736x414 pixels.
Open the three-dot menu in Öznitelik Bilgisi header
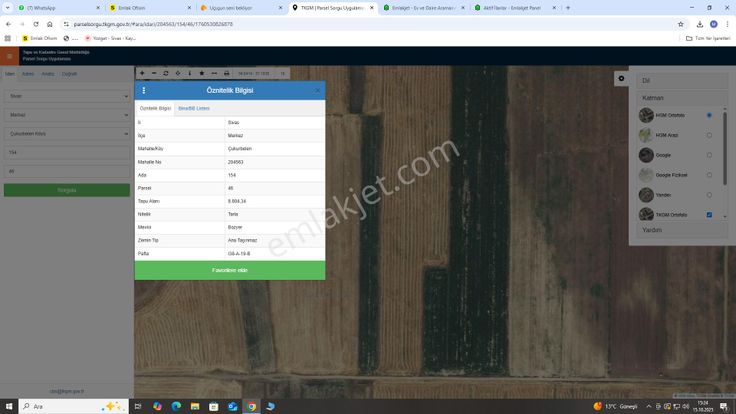pyautogui.click(x=144, y=90)
